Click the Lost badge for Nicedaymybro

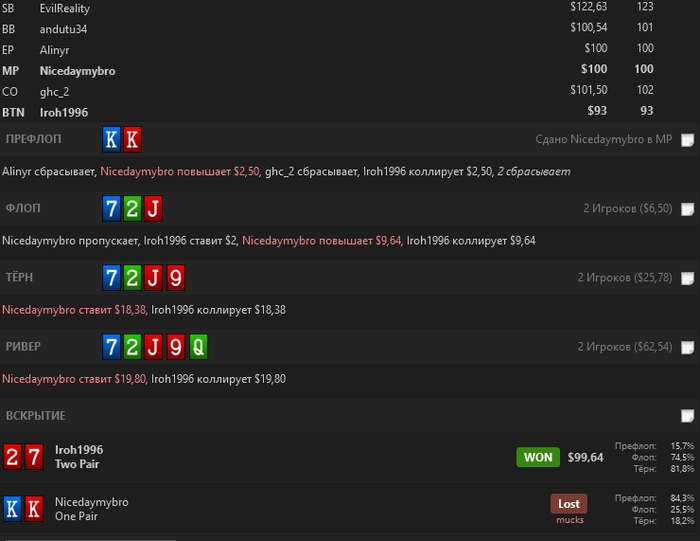[568, 504]
